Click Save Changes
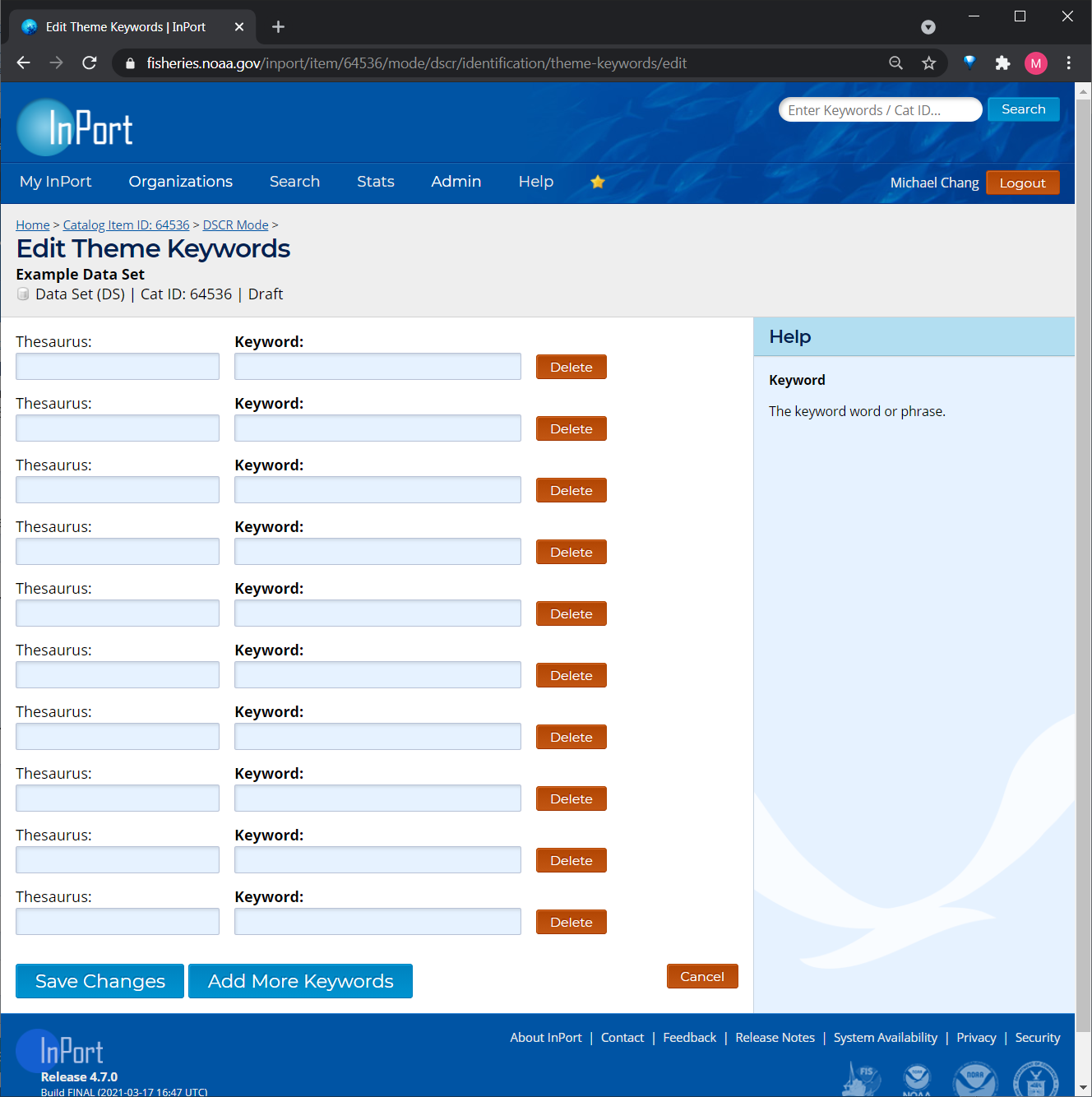 tap(99, 981)
